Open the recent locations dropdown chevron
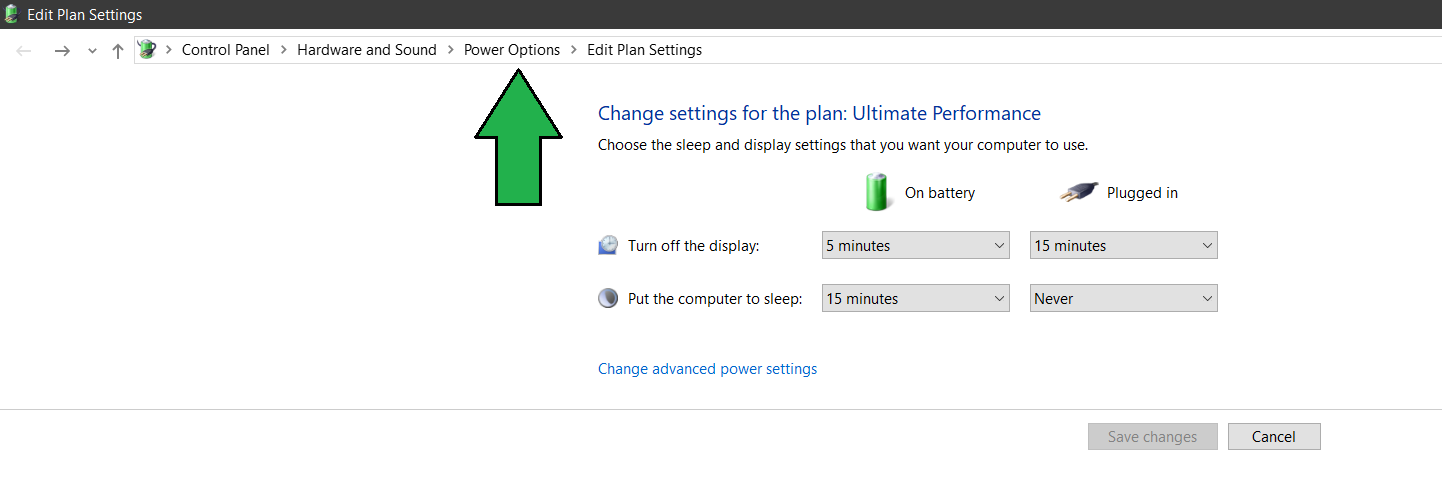The height and width of the screenshot is (477, 1442). 92,51
